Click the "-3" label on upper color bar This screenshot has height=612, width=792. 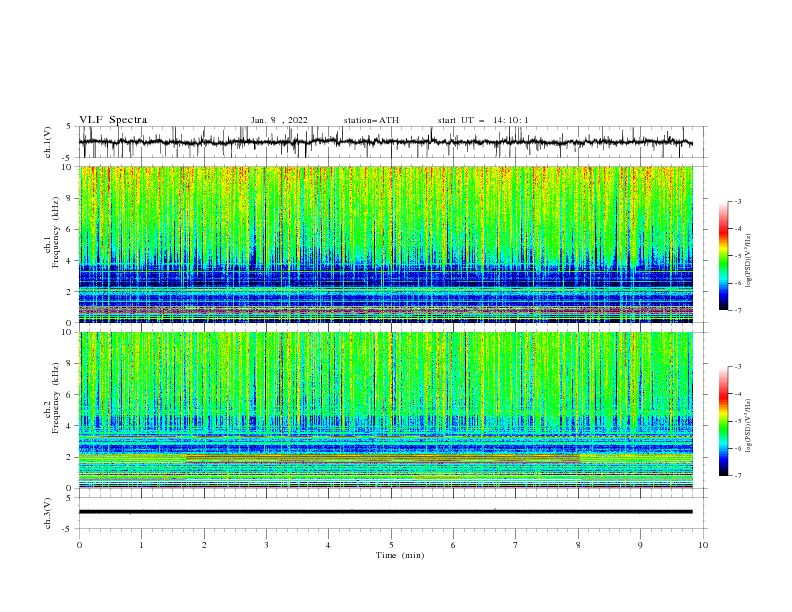[738, 201]
